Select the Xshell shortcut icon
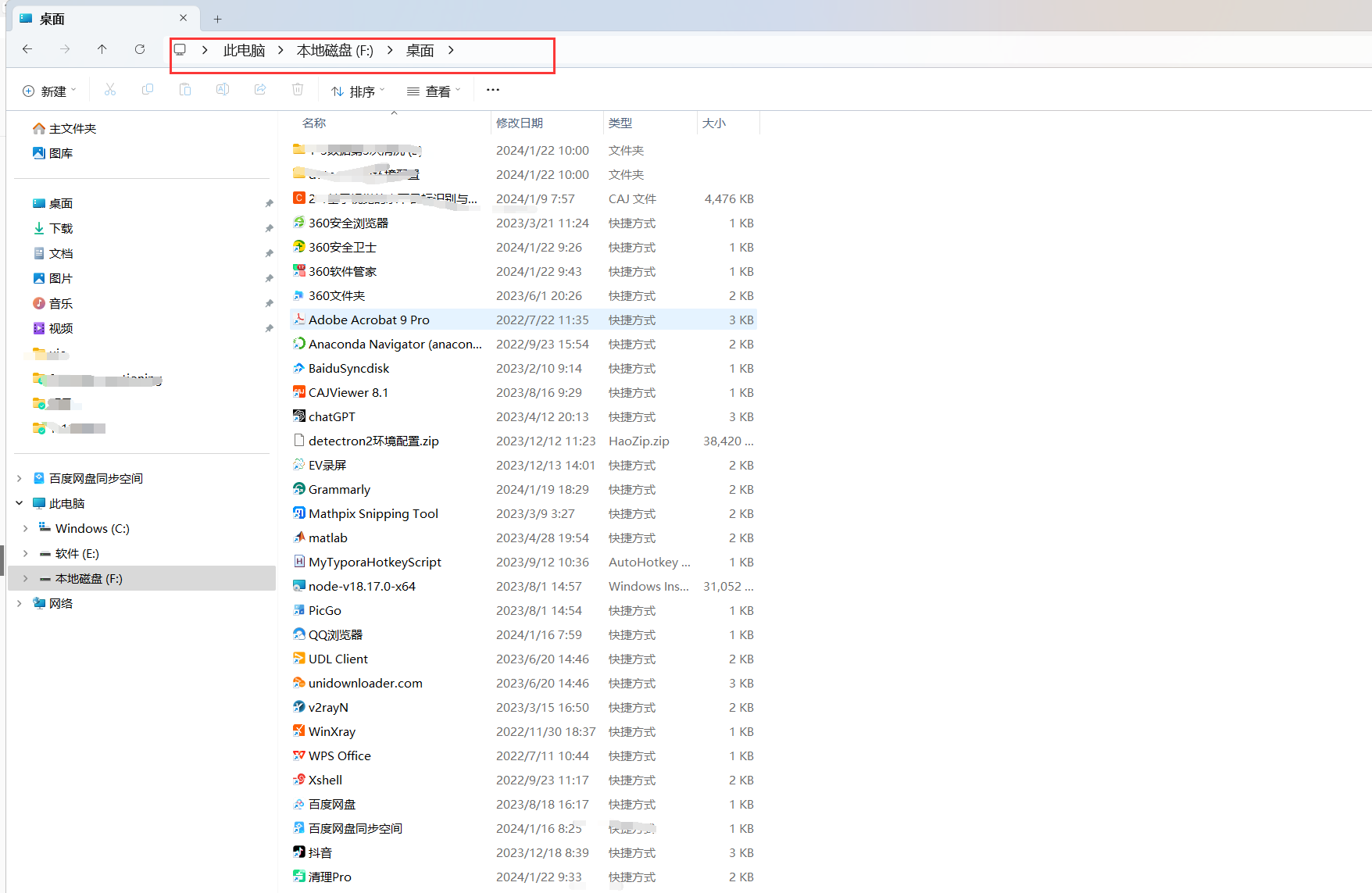Viewport: 1372px width, 893px height. coord(298,779)
